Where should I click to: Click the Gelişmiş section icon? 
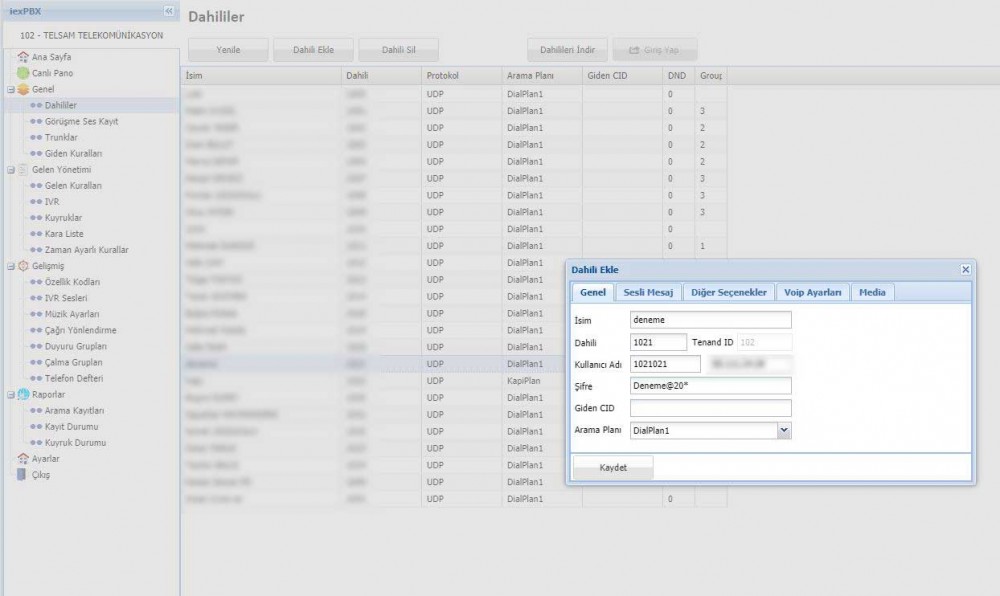click(23, 266)
